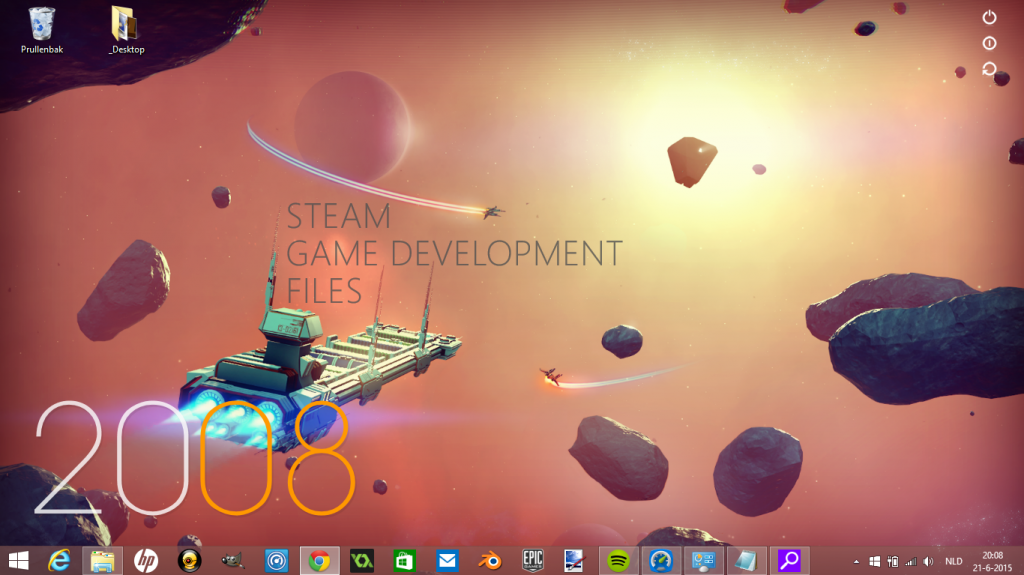Launch Blender from the taskbar
The image size is (1024, 575).
click(x=490, y=561)
